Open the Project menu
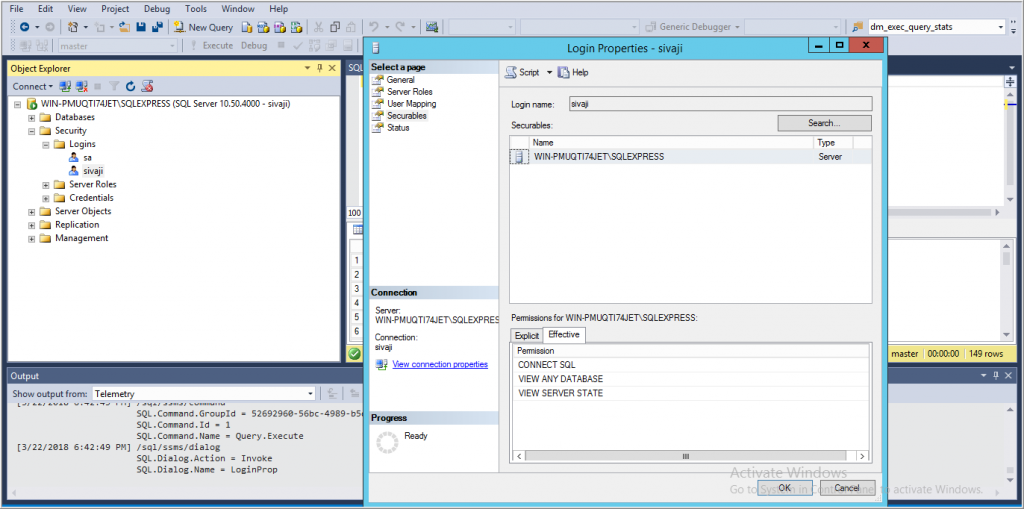The height and width of the screenshot is (509, 1024). coord(115,9)
